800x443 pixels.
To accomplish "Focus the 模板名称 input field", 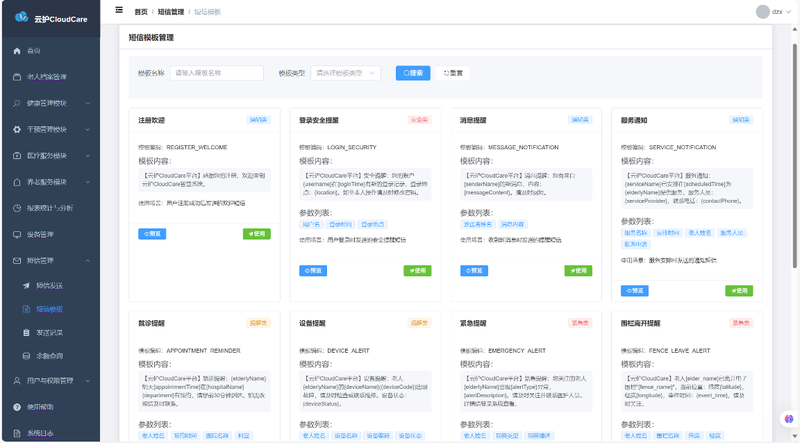I will click(x=217, y=73).
